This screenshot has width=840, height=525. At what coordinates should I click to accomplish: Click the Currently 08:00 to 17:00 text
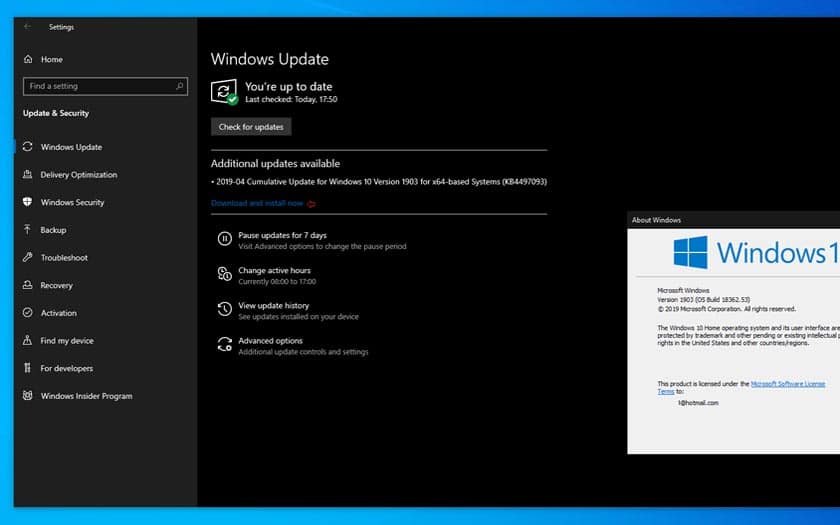tap(277, 282)
